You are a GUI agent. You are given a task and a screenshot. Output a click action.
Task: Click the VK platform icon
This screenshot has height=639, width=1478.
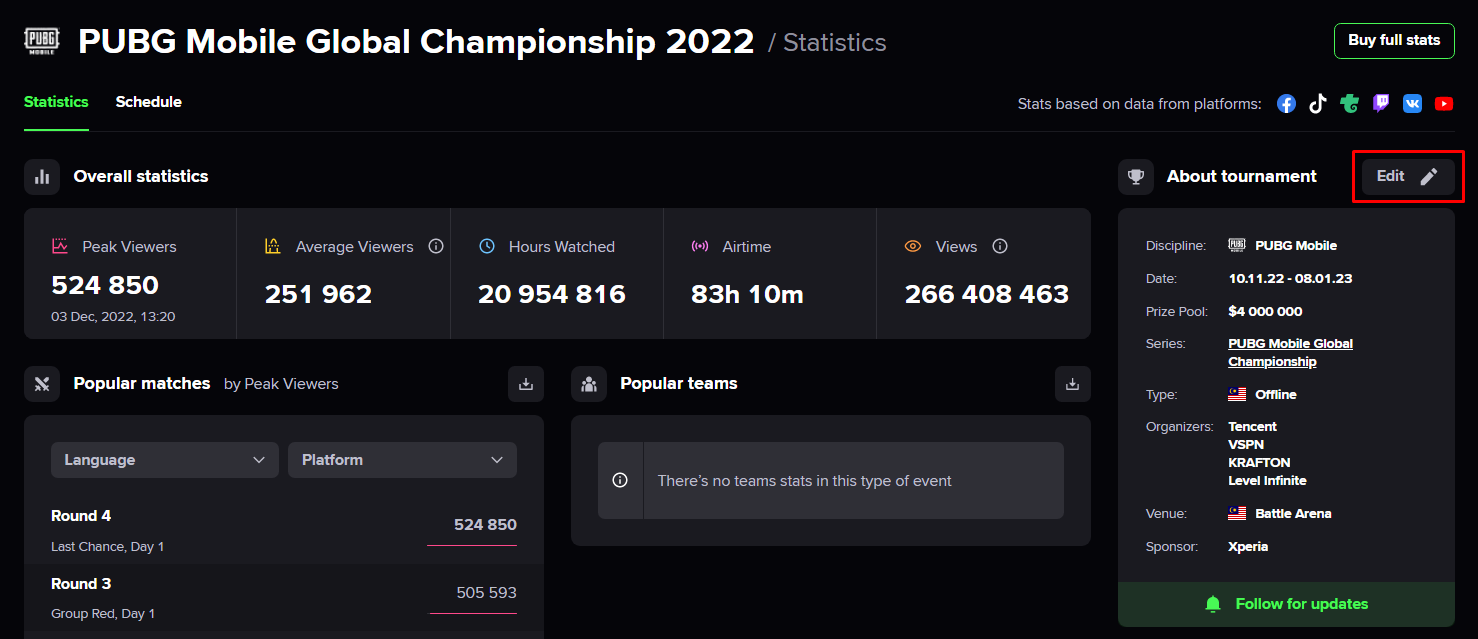[1412, 103]
